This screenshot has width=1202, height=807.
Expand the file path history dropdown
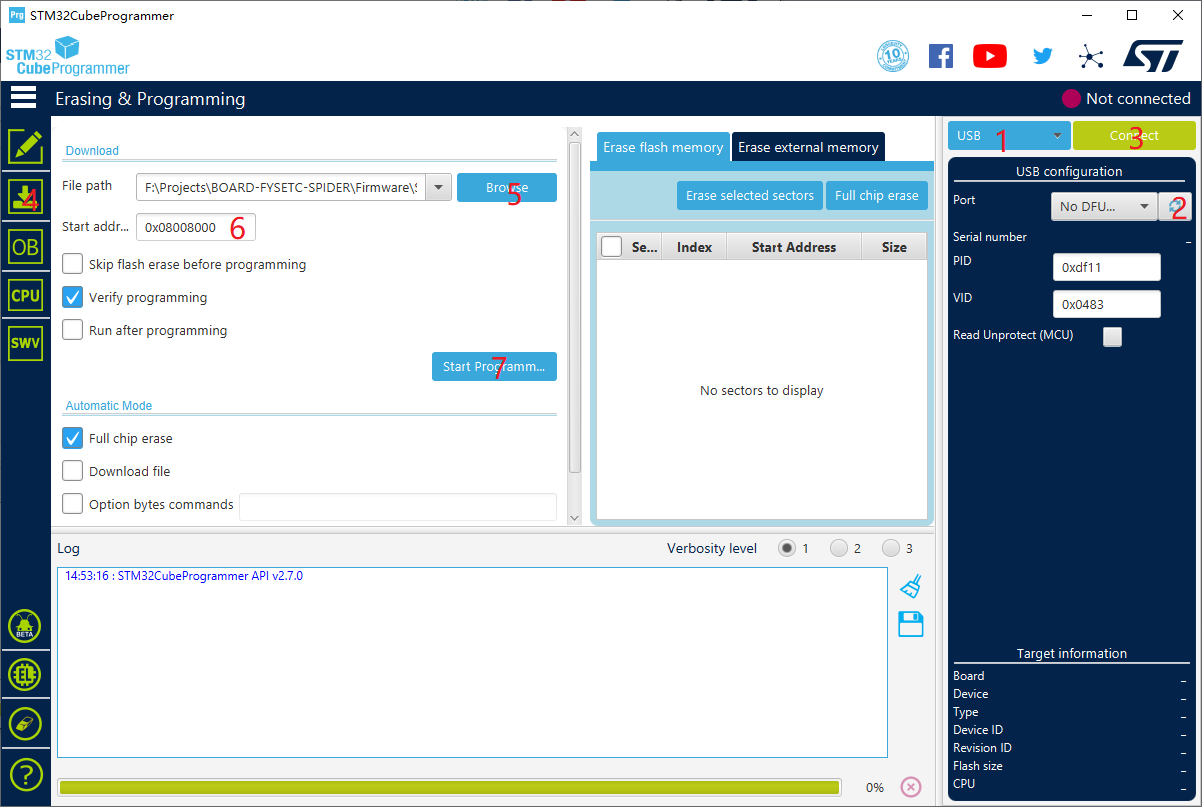point(439,187)
